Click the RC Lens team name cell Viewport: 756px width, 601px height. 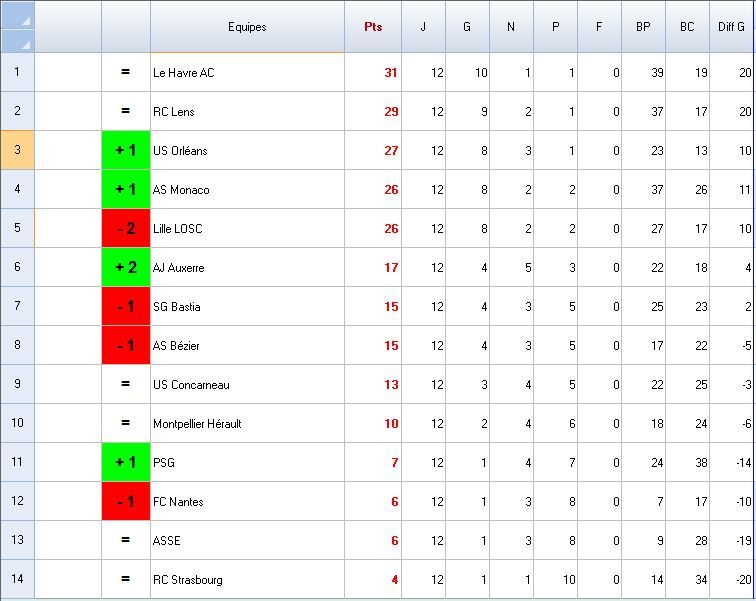click(247, 112)
